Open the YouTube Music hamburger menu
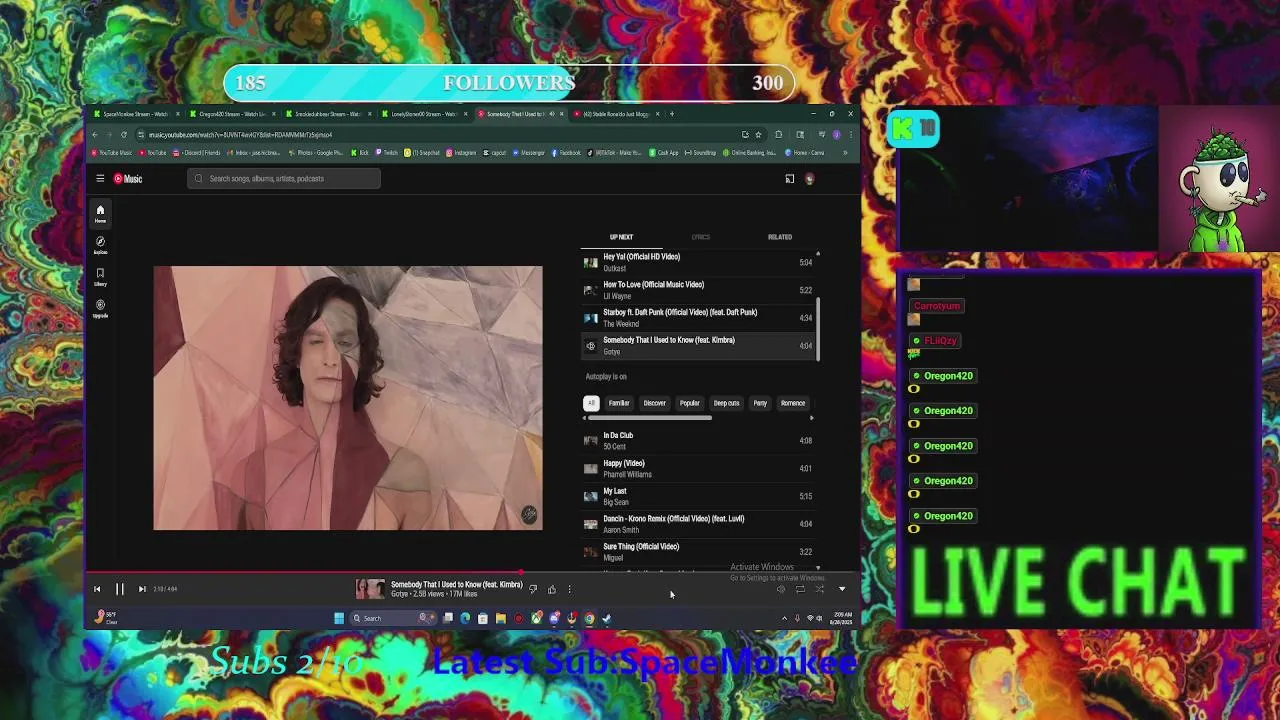This screenshot has height=720, width=1280. (100, 179)
